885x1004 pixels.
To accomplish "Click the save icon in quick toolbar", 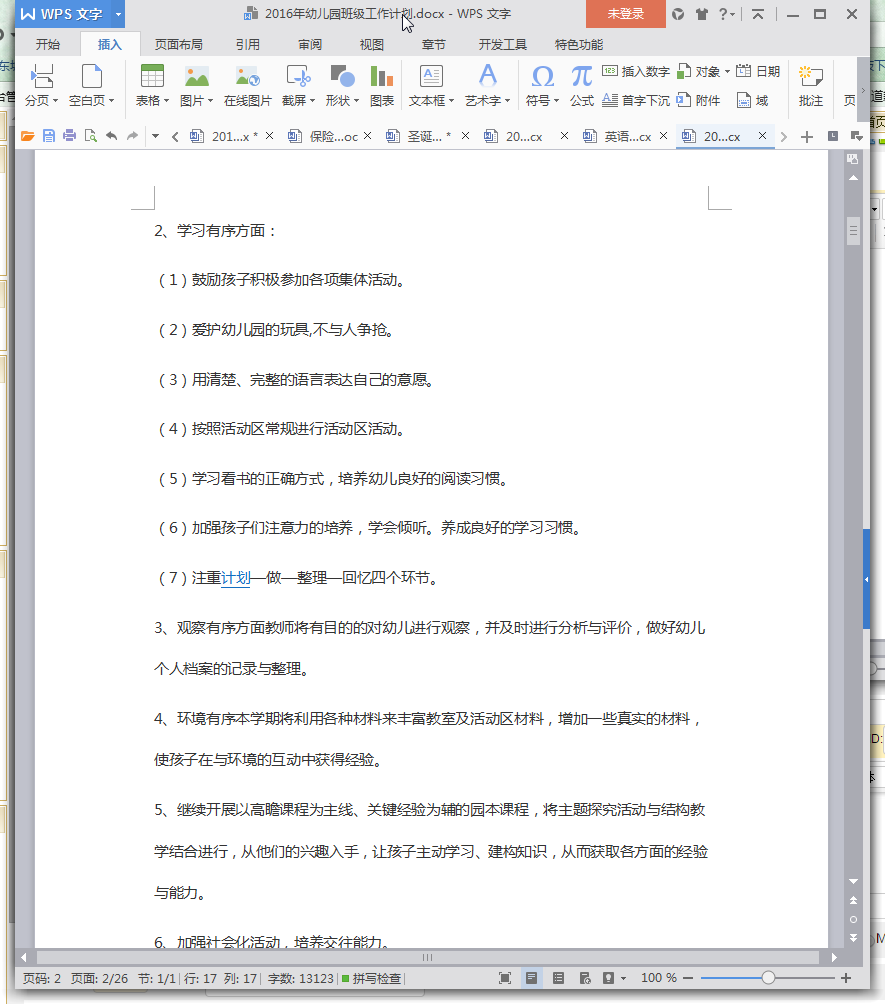I will pyautogui.click(x=49, y=136).
